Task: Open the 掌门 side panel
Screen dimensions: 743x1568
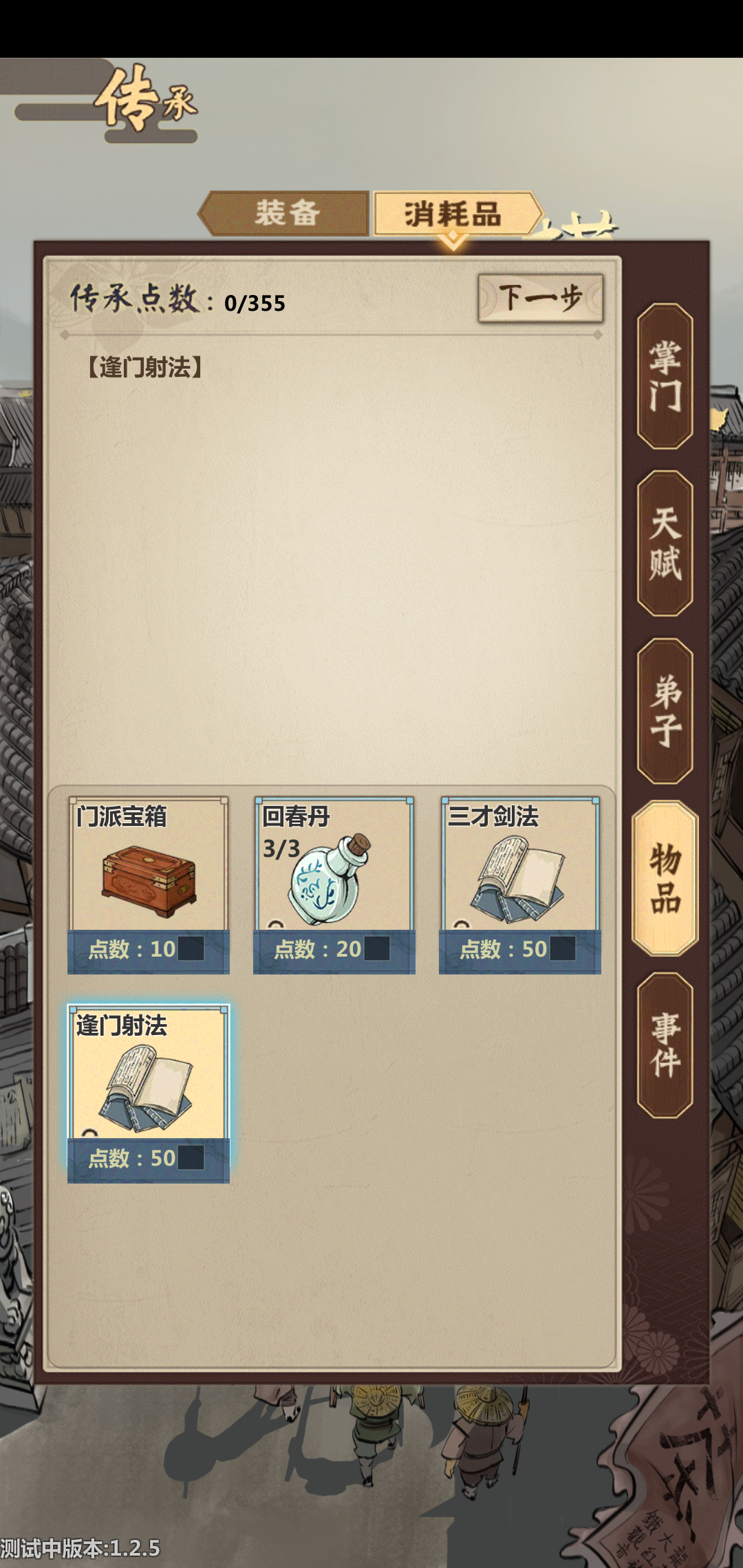Action: tap(665, 376)
